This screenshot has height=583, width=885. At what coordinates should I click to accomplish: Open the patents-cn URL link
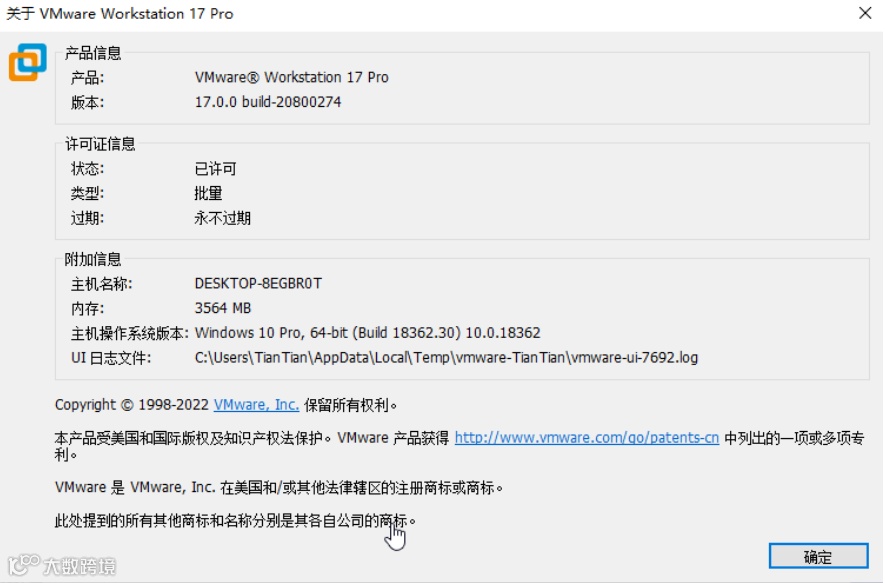click(x=586, y=437)
